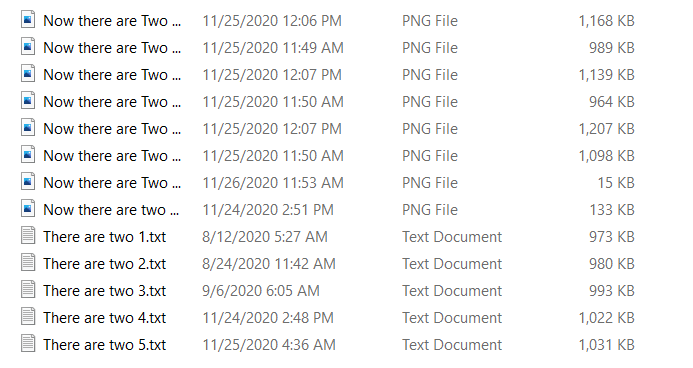
Task: Click date 11/24/2020 2:48 PM entry
Action: coord(268,318)
